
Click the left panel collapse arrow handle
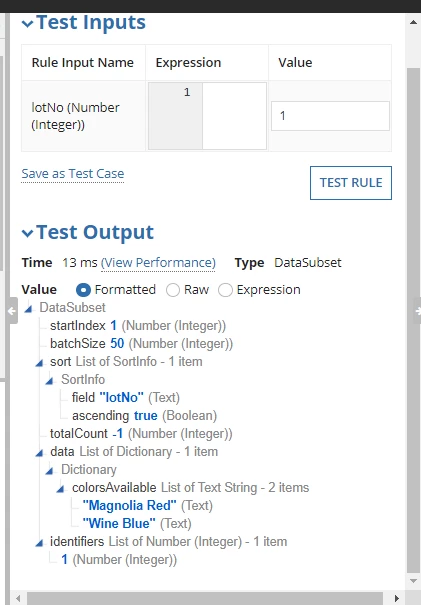click(12, 311)
